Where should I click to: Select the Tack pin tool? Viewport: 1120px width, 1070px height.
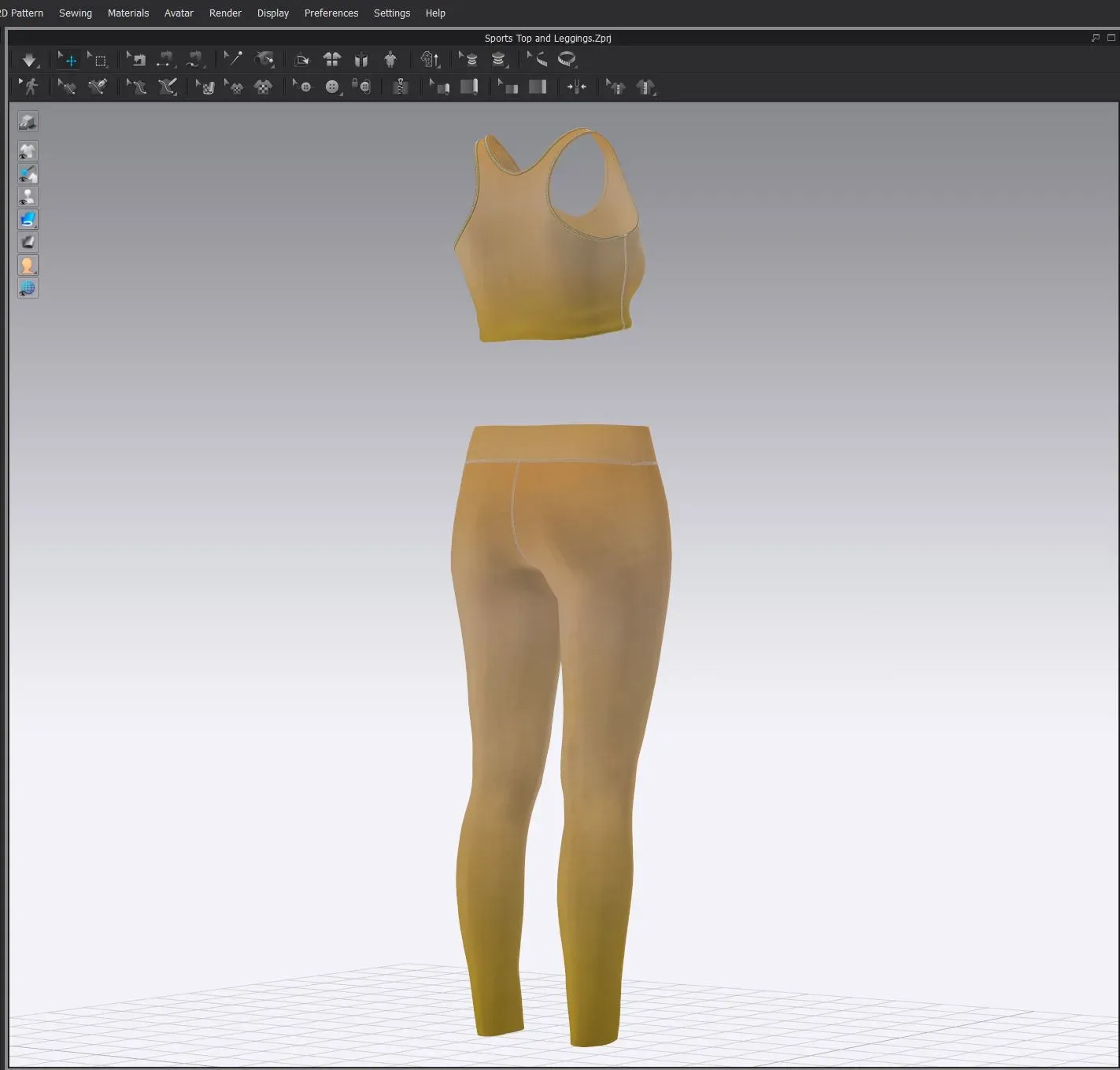233,60
